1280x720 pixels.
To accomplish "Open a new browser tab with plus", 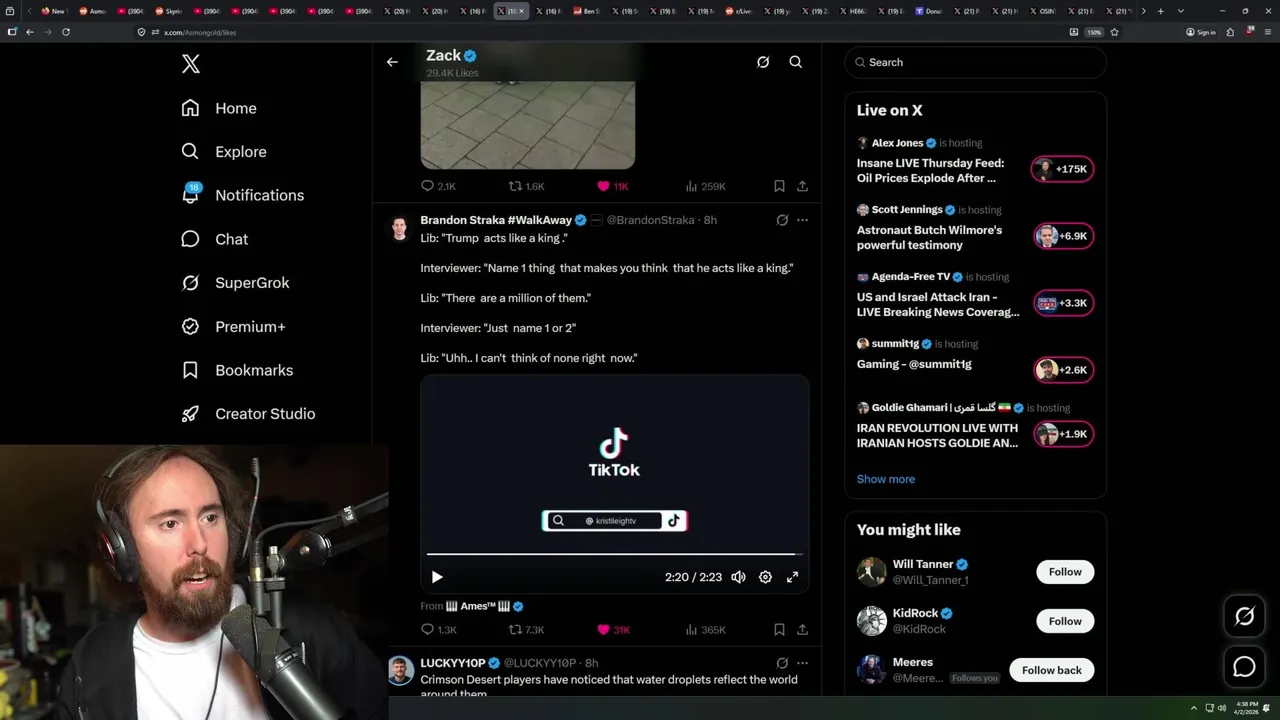I will coord(1160,11).
